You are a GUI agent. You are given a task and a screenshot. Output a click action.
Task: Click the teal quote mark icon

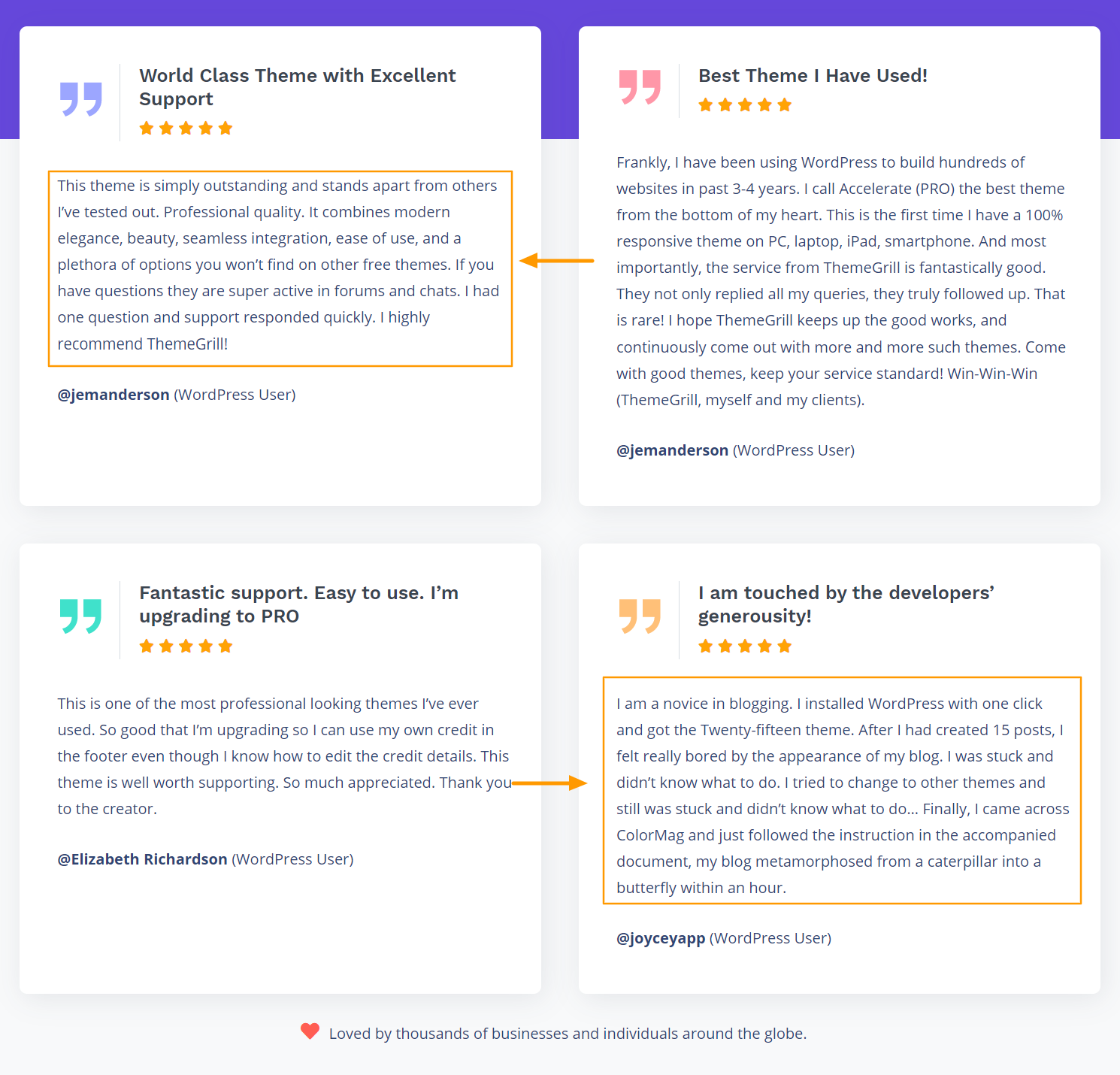tap(80, 616)
